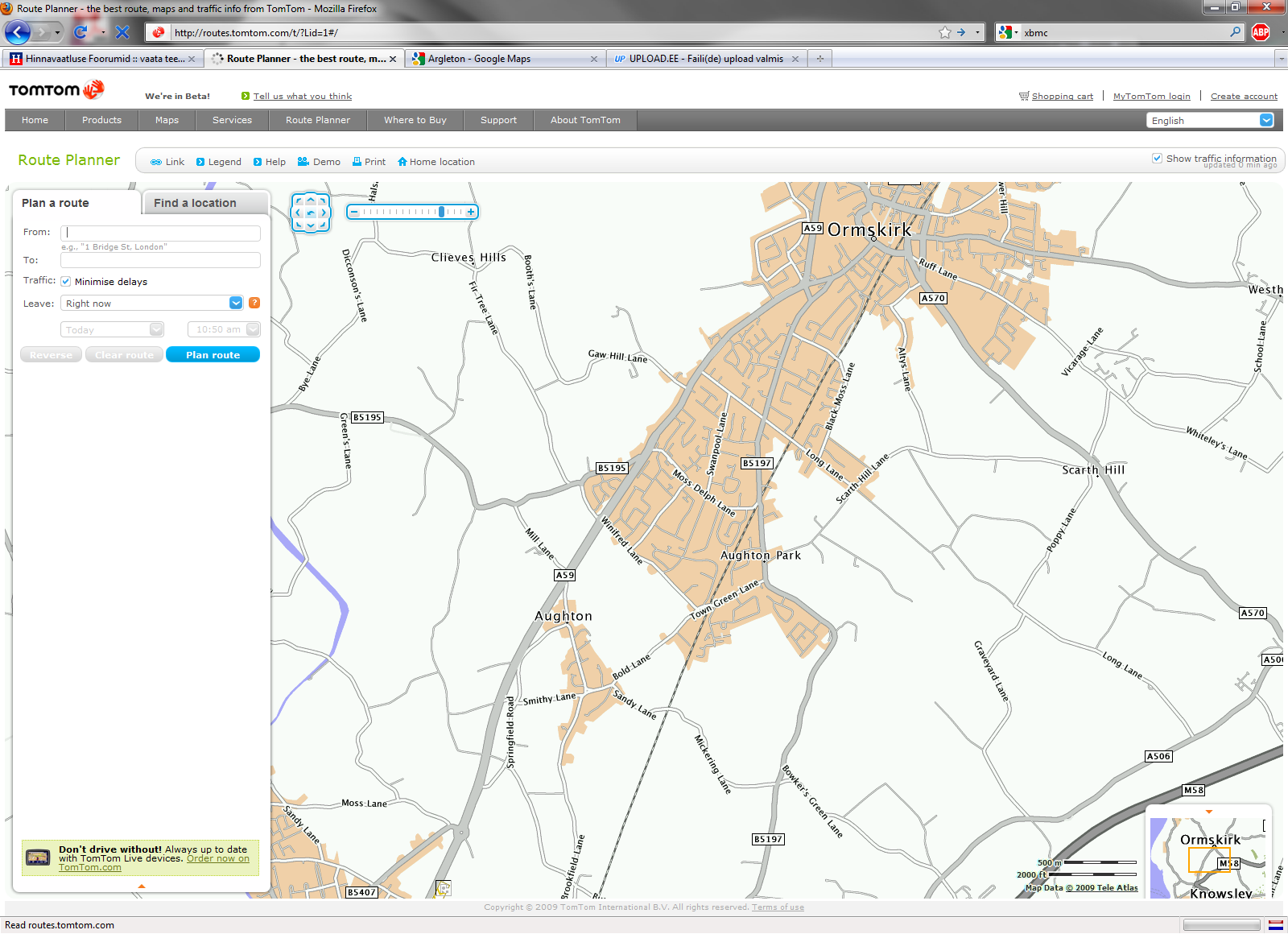Close the Argleton Google Maps tab
This screenshot has height=934, width=1288.
(594, 59)
